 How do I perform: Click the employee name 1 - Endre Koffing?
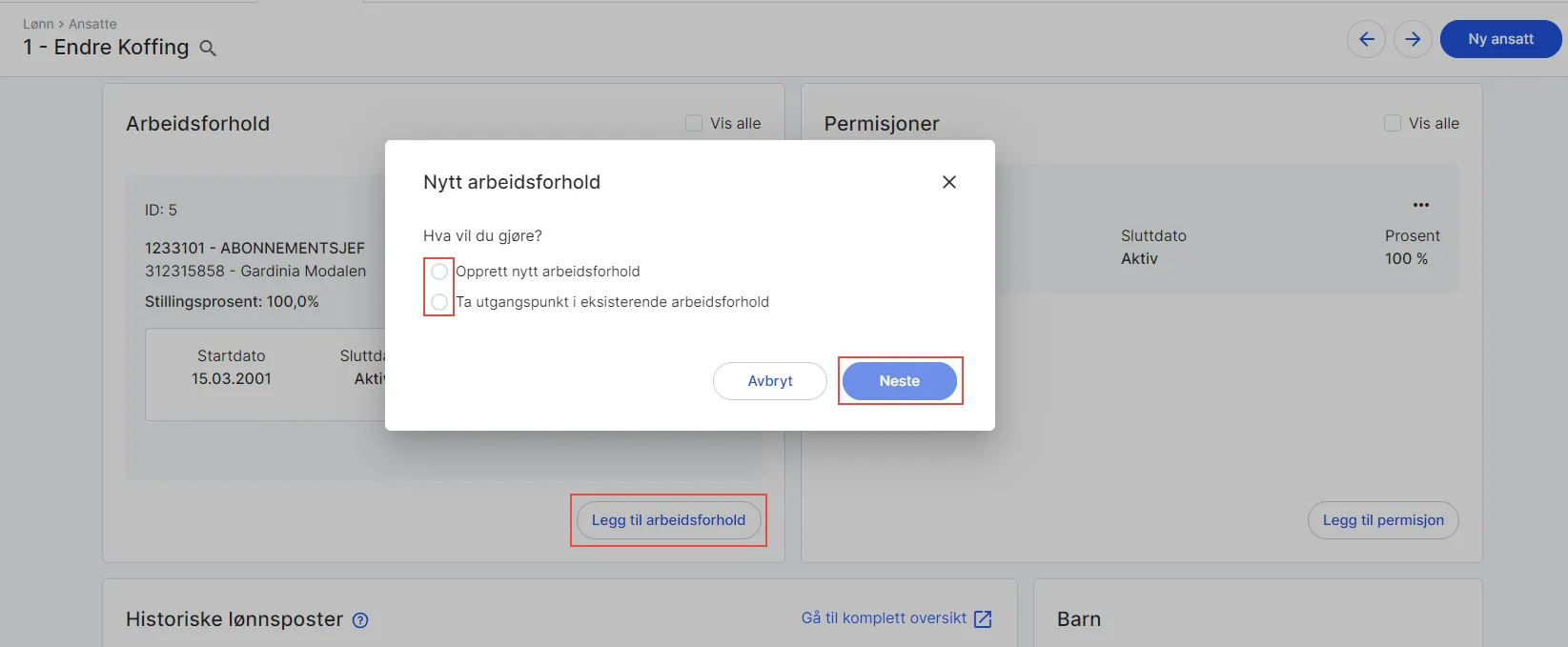coord(105,47)
